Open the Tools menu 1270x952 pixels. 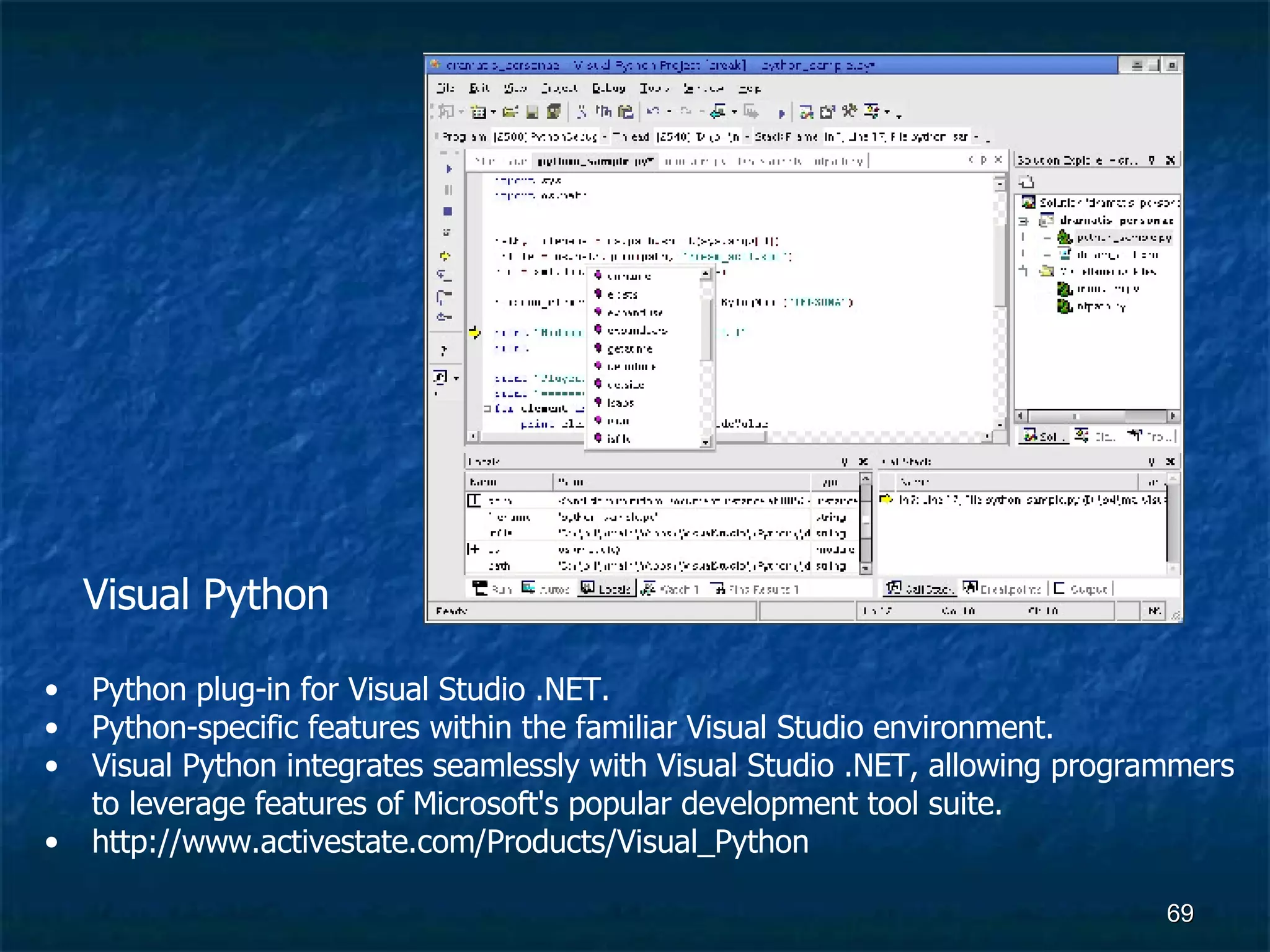[655, 88]
